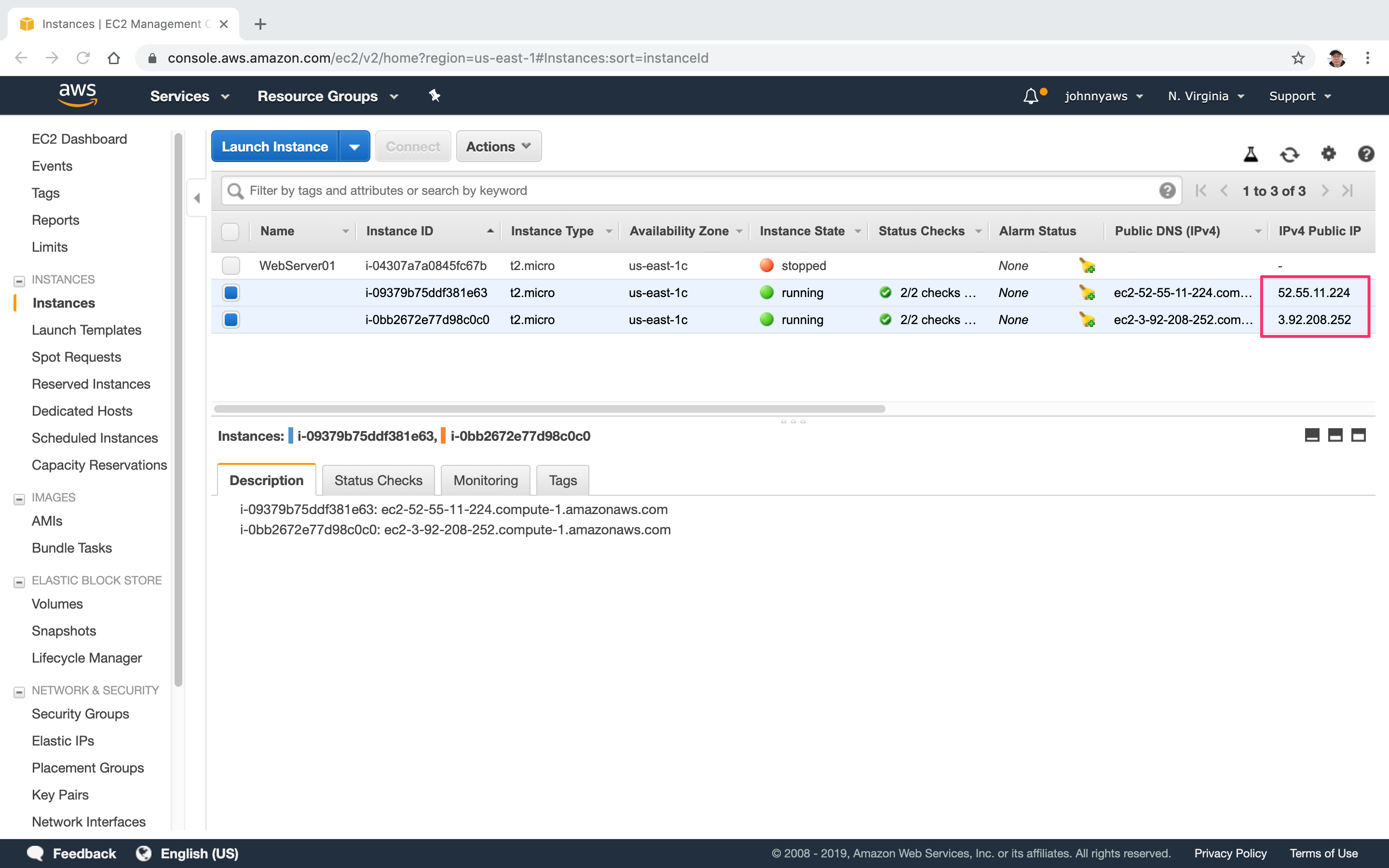Open the help question mark icon
Image resolution: width=1389 pixels, height=868 pixels.
1366,153
